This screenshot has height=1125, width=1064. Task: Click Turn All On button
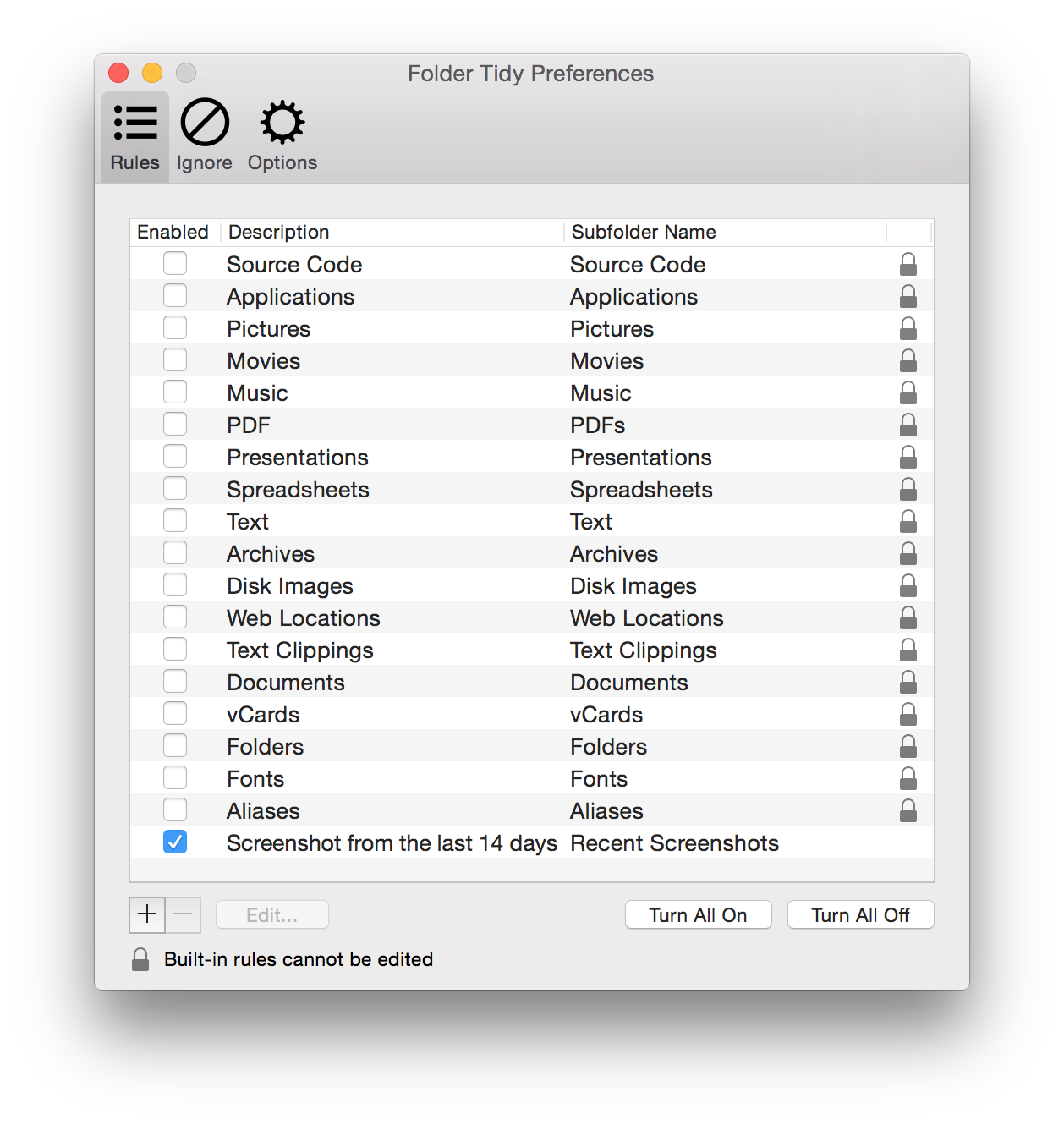(x=699, y=915)
